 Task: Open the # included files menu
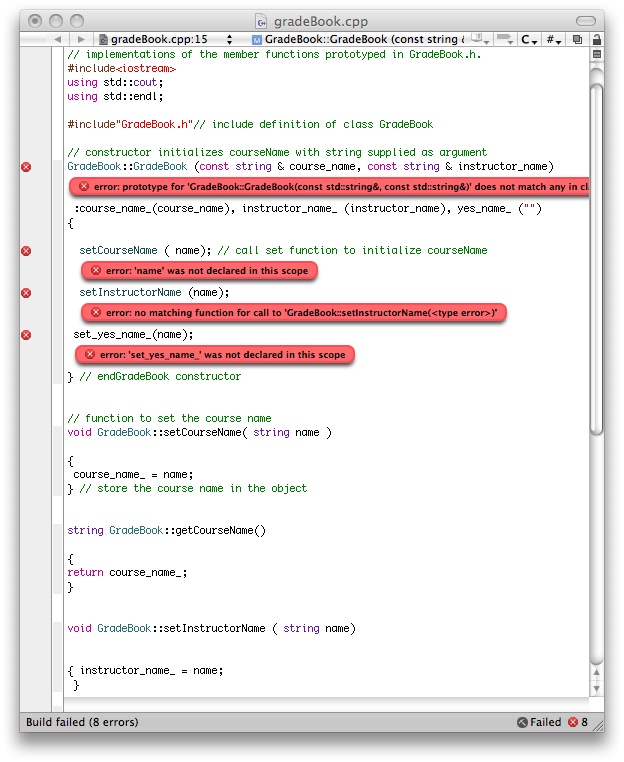(x=554, y=39)
